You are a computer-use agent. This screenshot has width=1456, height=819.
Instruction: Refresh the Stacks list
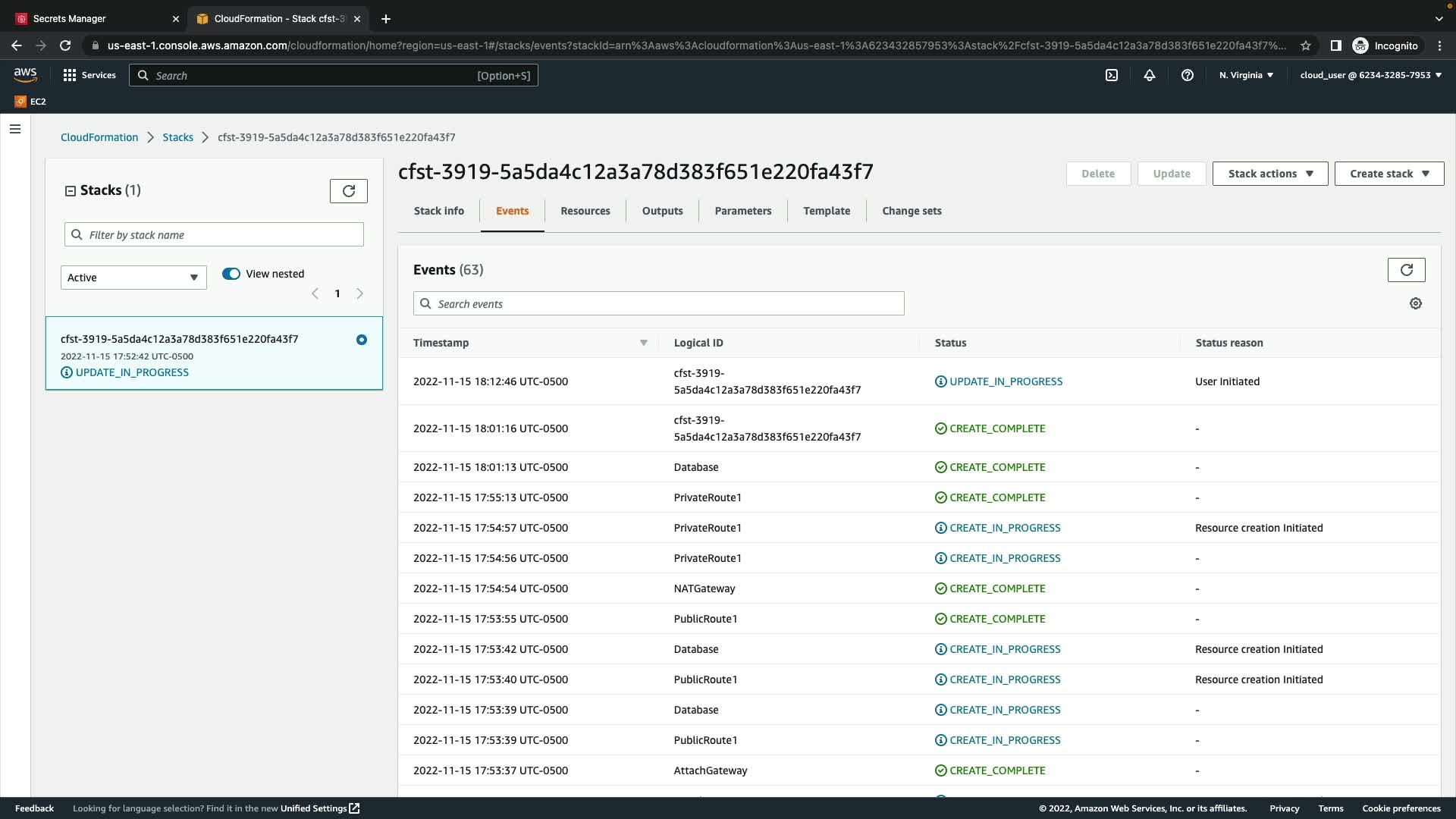pyautogui.click(x=349, y=191)
